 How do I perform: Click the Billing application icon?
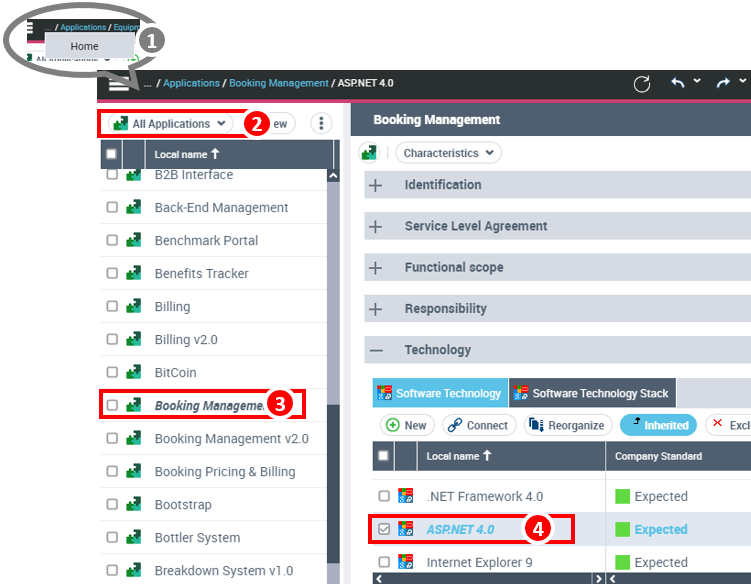133,307
